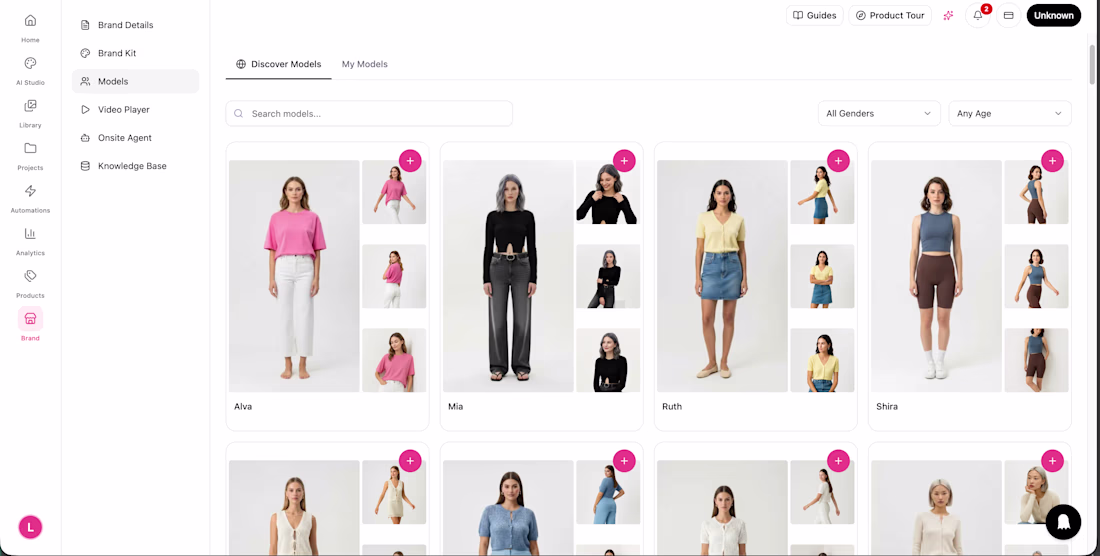The width and height of the screenshot is (1100, 556).
Task: Open notifications bell with badge
Action: pos(978,15)
